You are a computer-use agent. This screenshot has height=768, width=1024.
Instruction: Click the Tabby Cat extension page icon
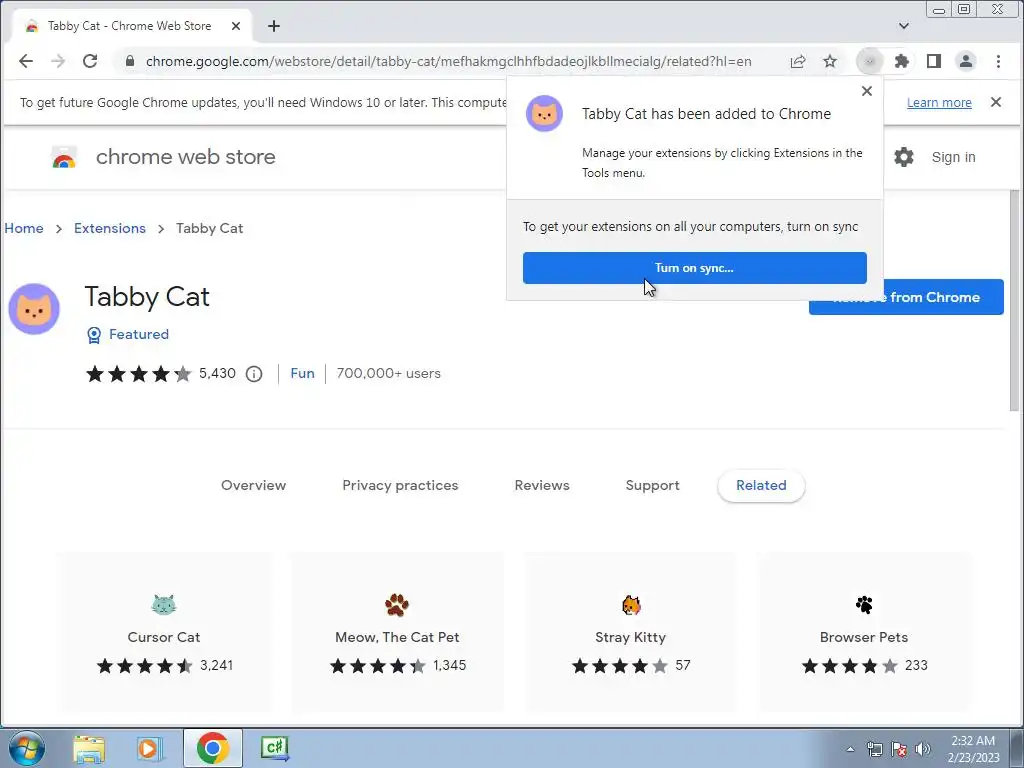[x=34, y=309]
